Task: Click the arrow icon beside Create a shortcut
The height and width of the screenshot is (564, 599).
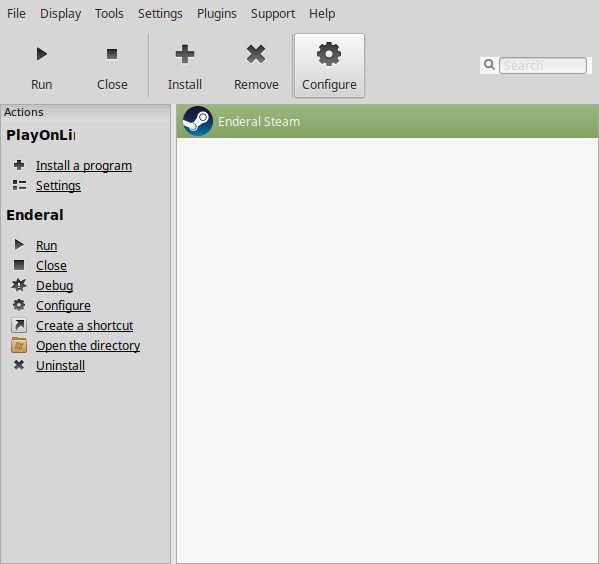Action: tap(19, 325)
